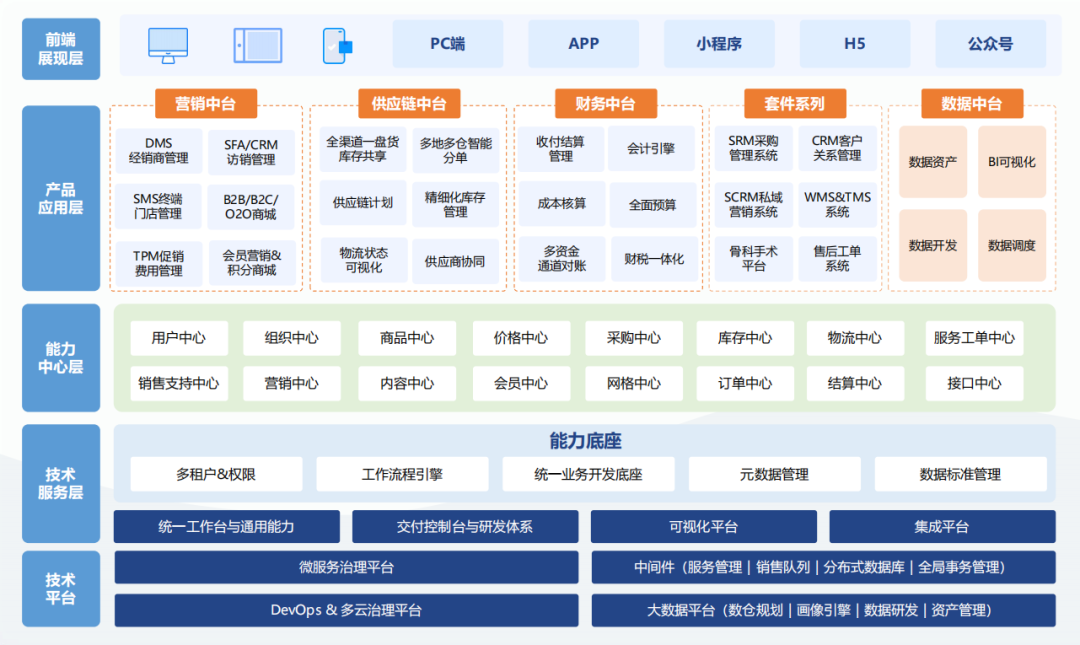Click 元数据管理 box
Screen dimensions: 1080x645
click(x=774, y=474)
